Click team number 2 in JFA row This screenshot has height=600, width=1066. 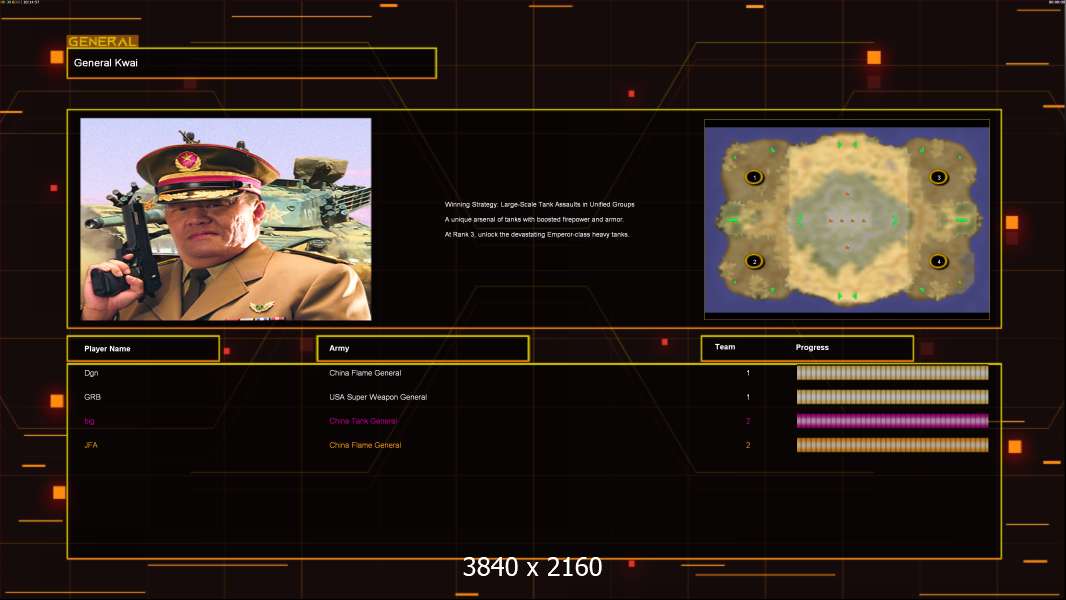pos(748,445)
